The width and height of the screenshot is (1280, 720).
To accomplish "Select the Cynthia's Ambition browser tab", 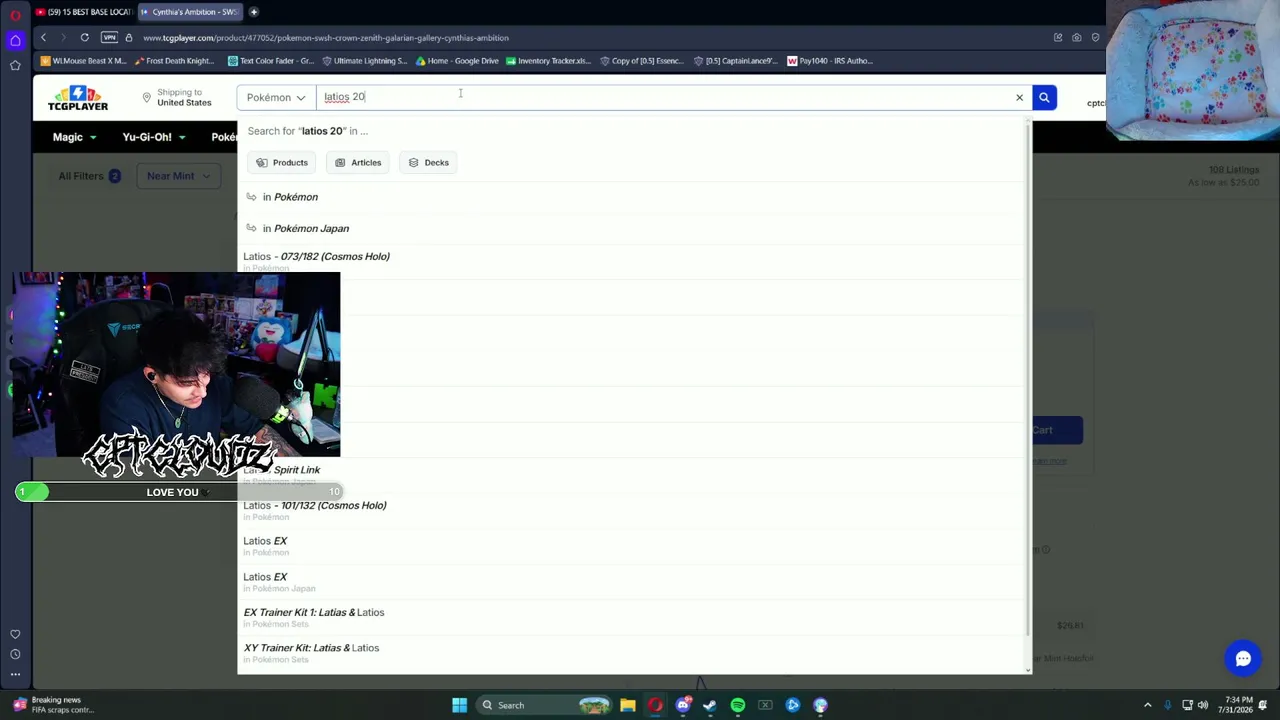I will pyautogui.click(x=190, y=12).
